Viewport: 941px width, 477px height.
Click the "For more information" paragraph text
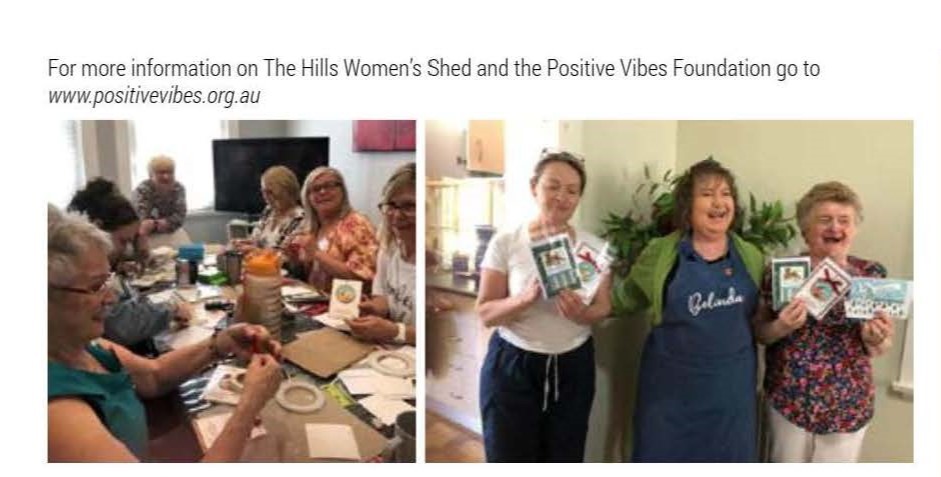pyautogui.click(x=433, y=82)
